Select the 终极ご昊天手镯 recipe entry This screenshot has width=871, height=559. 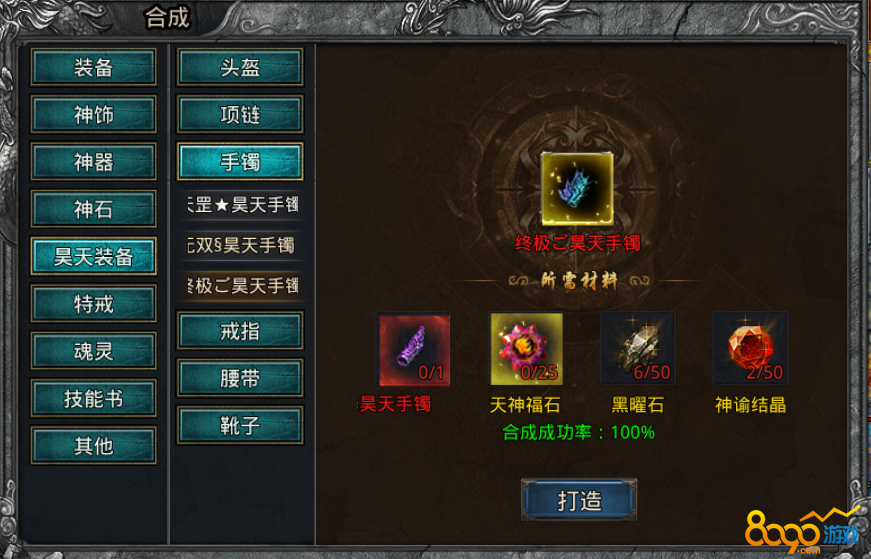click(x=242, y=286)
